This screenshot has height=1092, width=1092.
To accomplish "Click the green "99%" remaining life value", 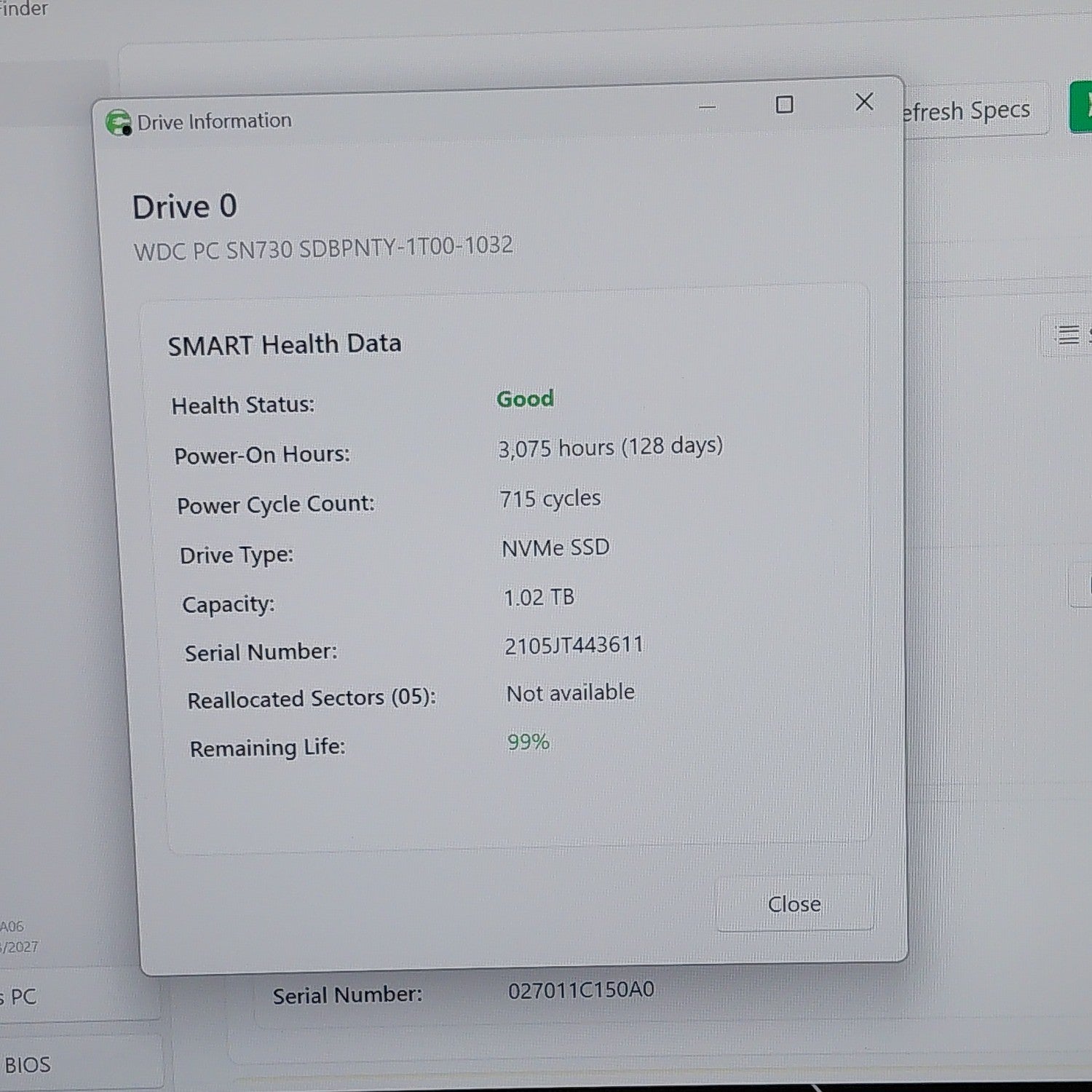I will [x=529, y=742].
